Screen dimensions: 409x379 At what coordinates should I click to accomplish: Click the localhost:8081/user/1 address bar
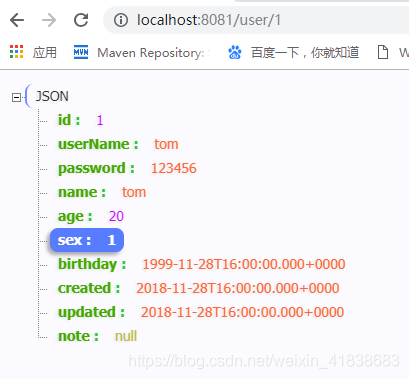tap(256, 20)
